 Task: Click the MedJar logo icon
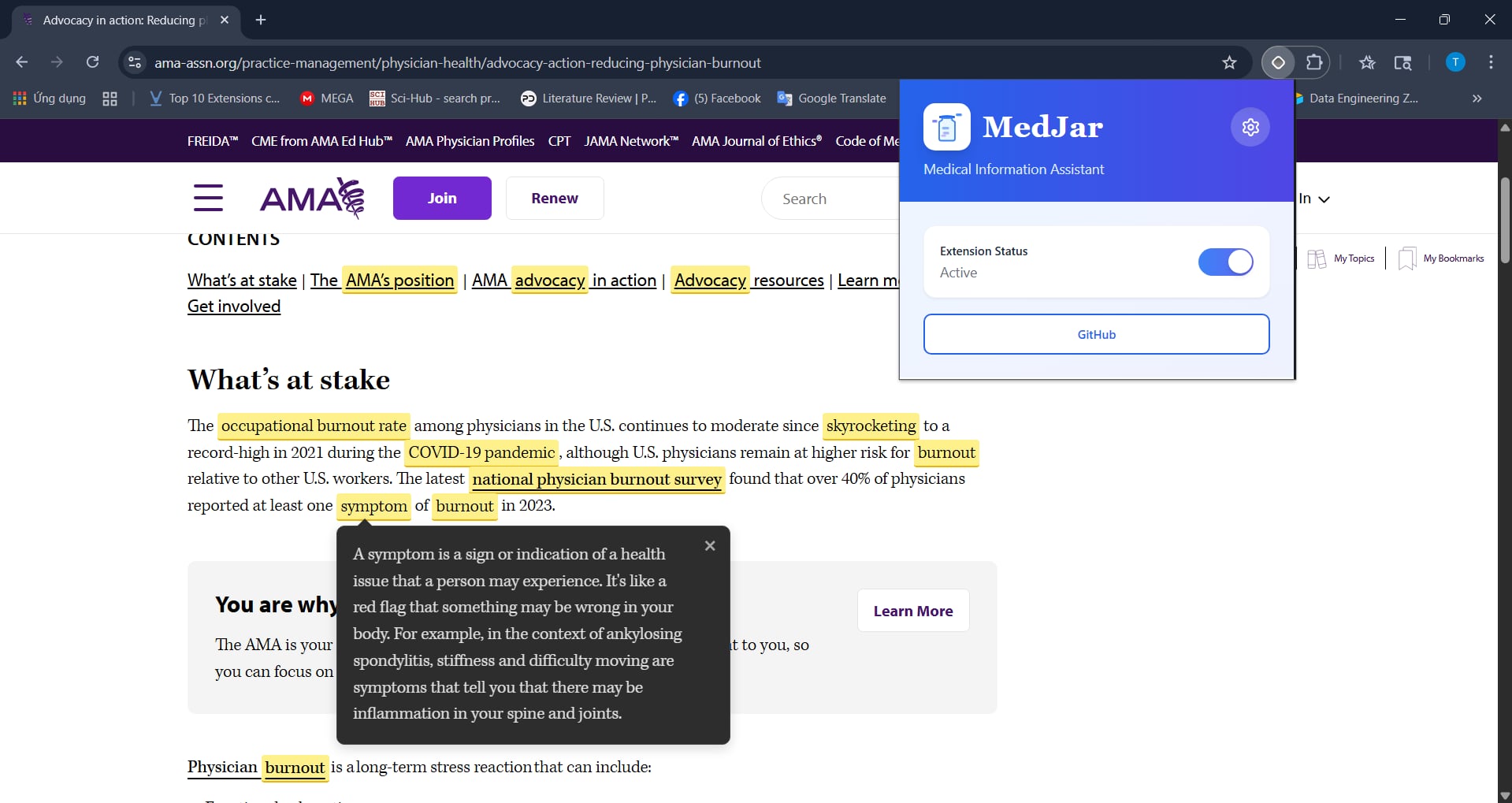(x=947, y=127)
